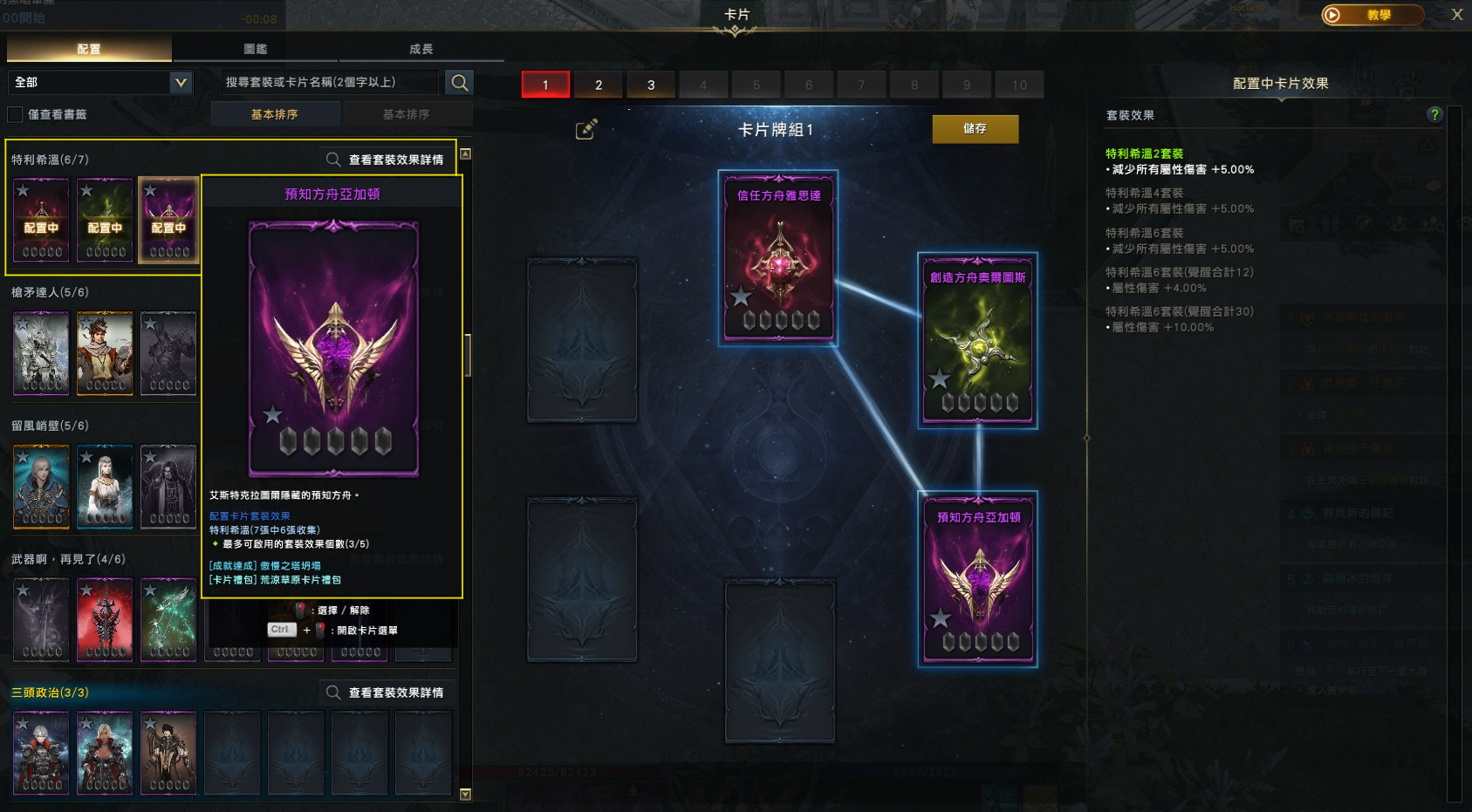
Task: Click the scroll up arrow in card list
Action: (466, 154)
